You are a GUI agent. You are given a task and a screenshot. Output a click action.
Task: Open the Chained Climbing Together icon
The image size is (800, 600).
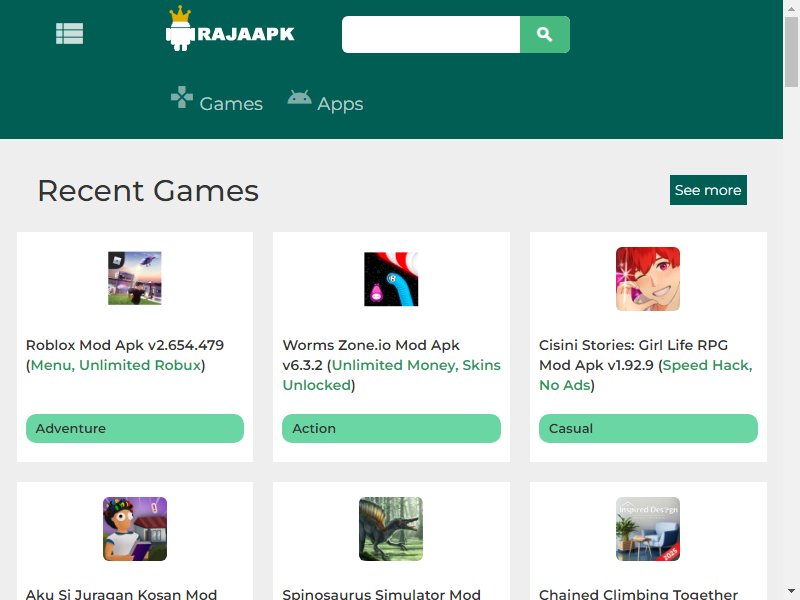coord(648,529)
